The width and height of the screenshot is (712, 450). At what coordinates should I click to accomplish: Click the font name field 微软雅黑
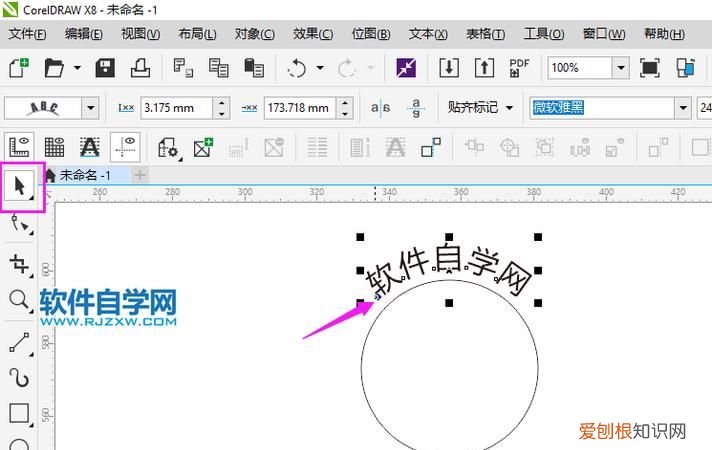click(602, 108)
